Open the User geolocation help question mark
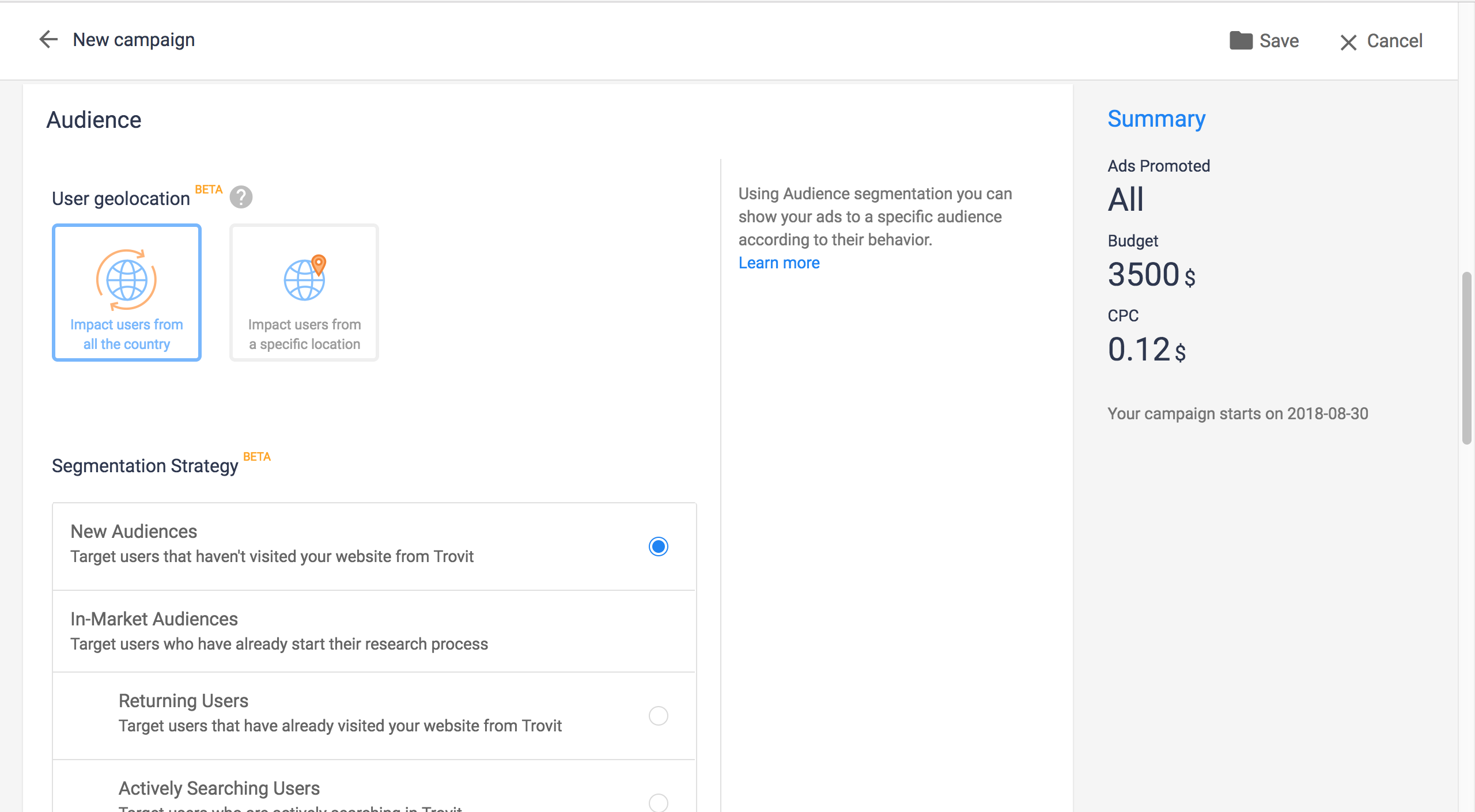The image size is (1475, 812). (x=241, y=198)
